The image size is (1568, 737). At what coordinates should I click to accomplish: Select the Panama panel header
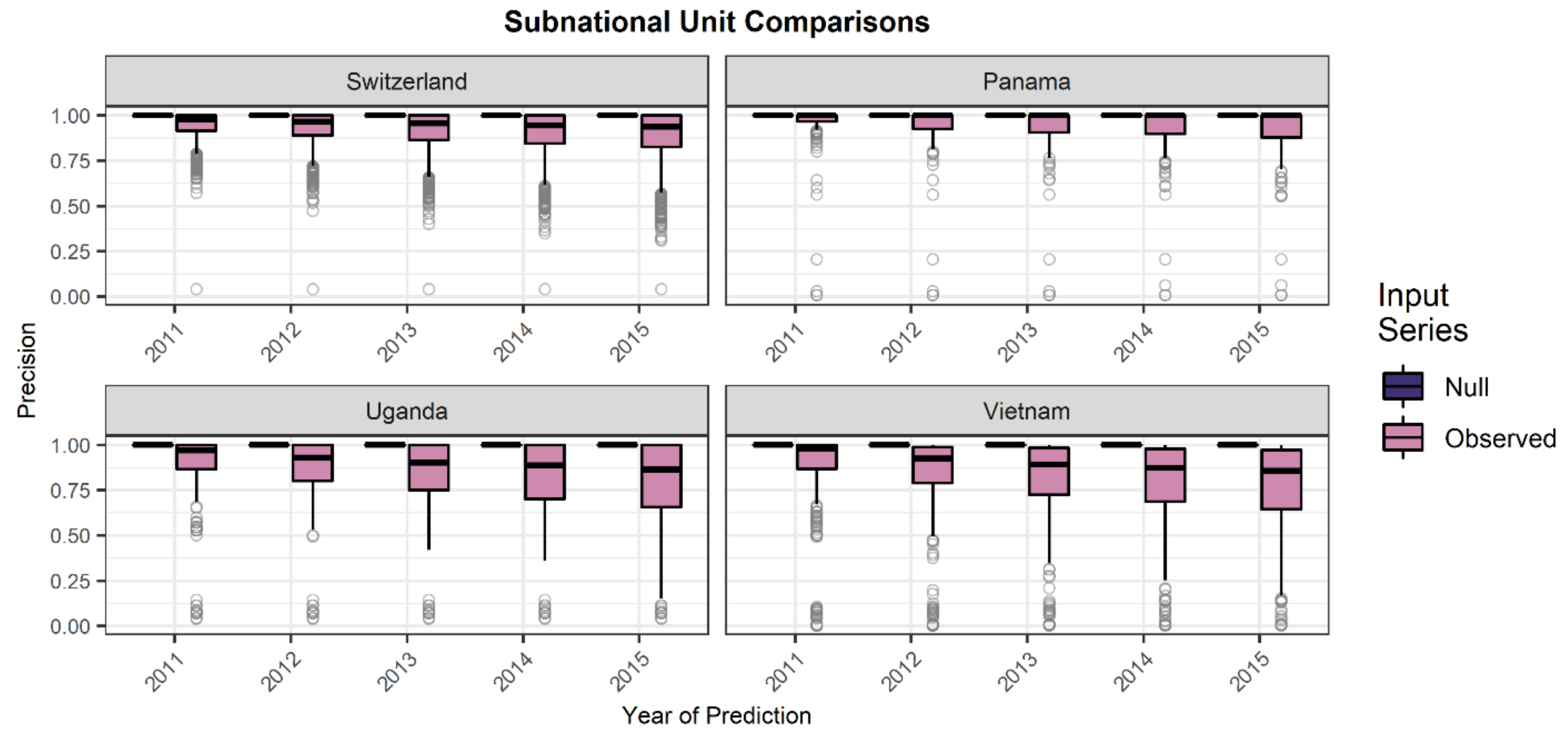point(1026,81)
